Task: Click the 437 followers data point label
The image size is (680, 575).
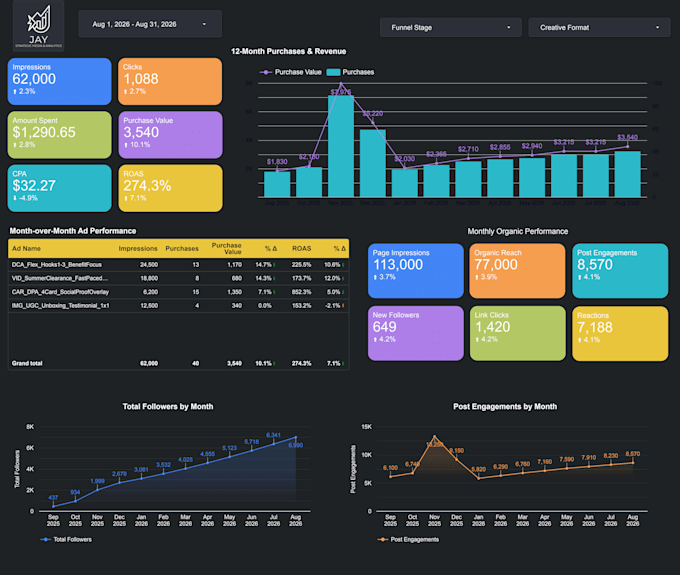Action: coord(53,497)
